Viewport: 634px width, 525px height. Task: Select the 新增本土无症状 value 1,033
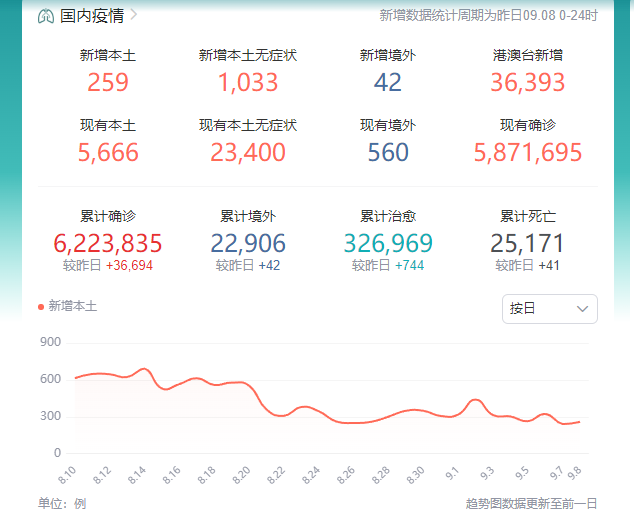[248, 83]
